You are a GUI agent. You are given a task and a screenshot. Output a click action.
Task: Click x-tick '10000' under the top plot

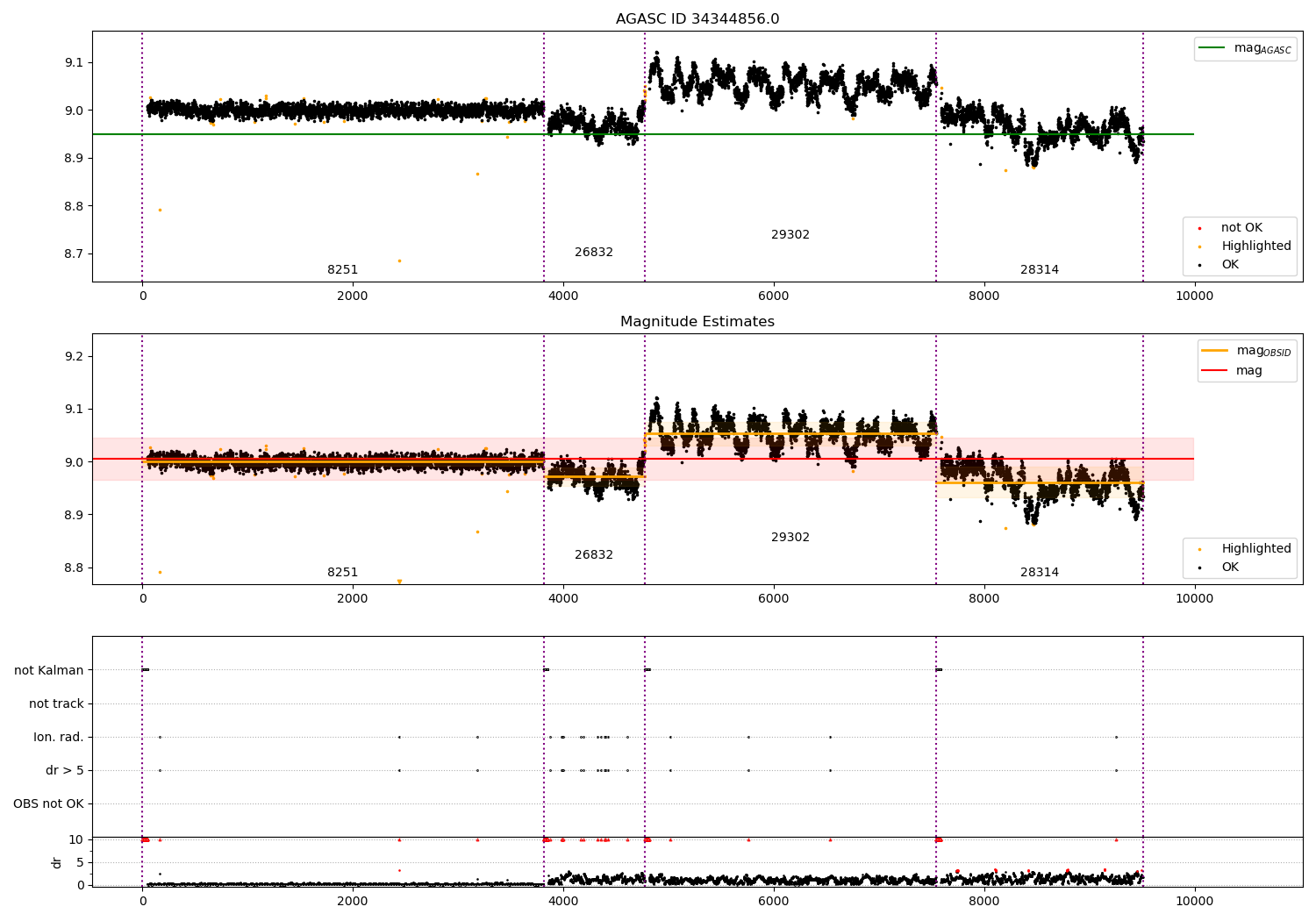pyautogui.click(x=1194, y=296)
